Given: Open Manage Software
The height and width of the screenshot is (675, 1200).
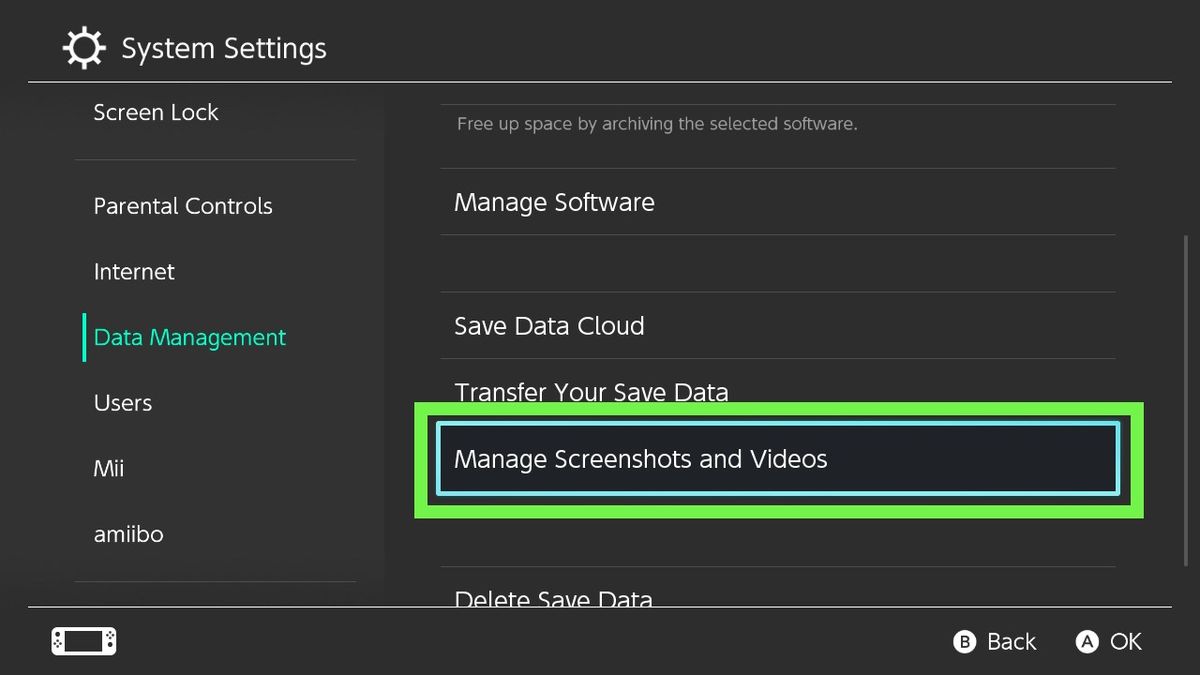Looking at the screenshot, I should [554, 202].
